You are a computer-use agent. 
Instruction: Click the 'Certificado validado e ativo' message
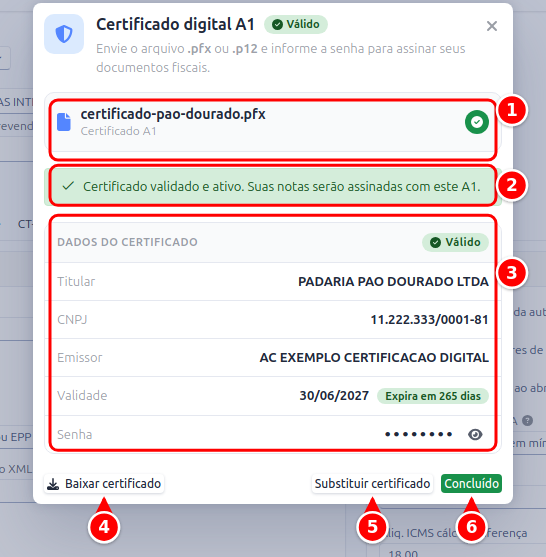pyautogui.click(x=281, y=186)
